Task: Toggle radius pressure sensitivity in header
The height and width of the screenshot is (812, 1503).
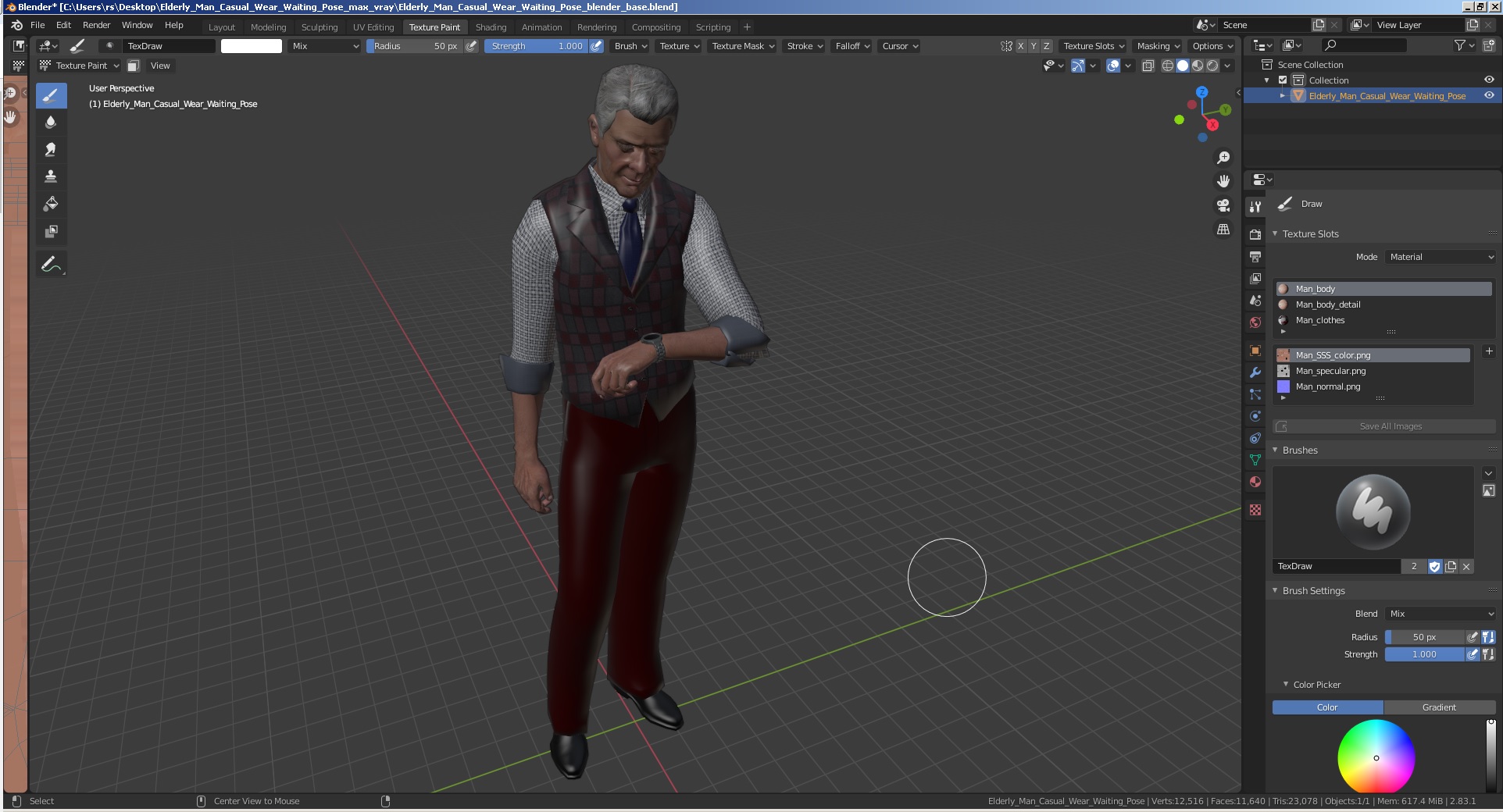Action: coord(471,46)
